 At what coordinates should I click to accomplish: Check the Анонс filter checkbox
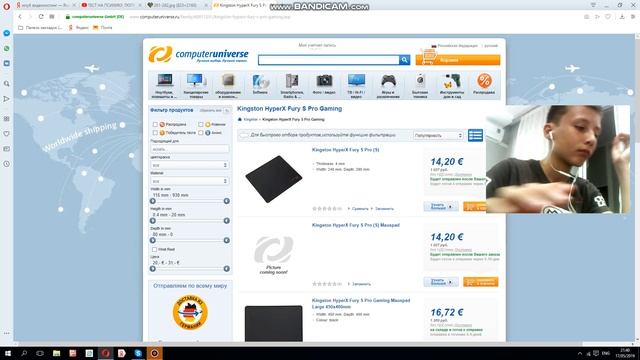(x=201, y=133)
